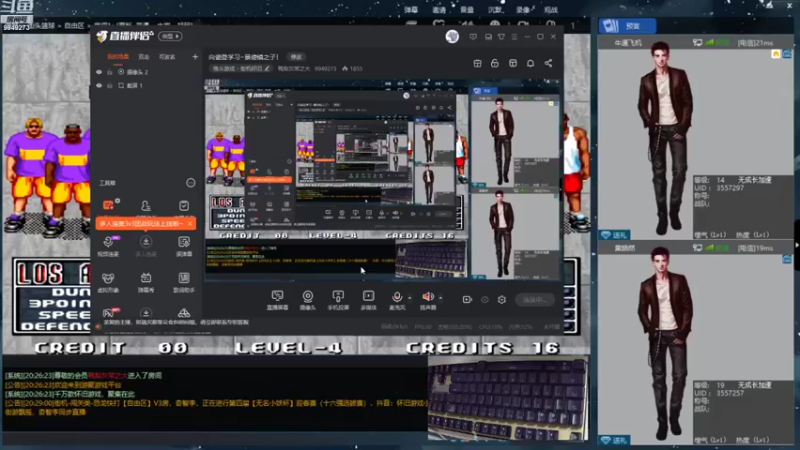Toggle the lock on the 截屏 1 source
The height and width of the screenshot is (450, 800).
[x=110, y=85]
